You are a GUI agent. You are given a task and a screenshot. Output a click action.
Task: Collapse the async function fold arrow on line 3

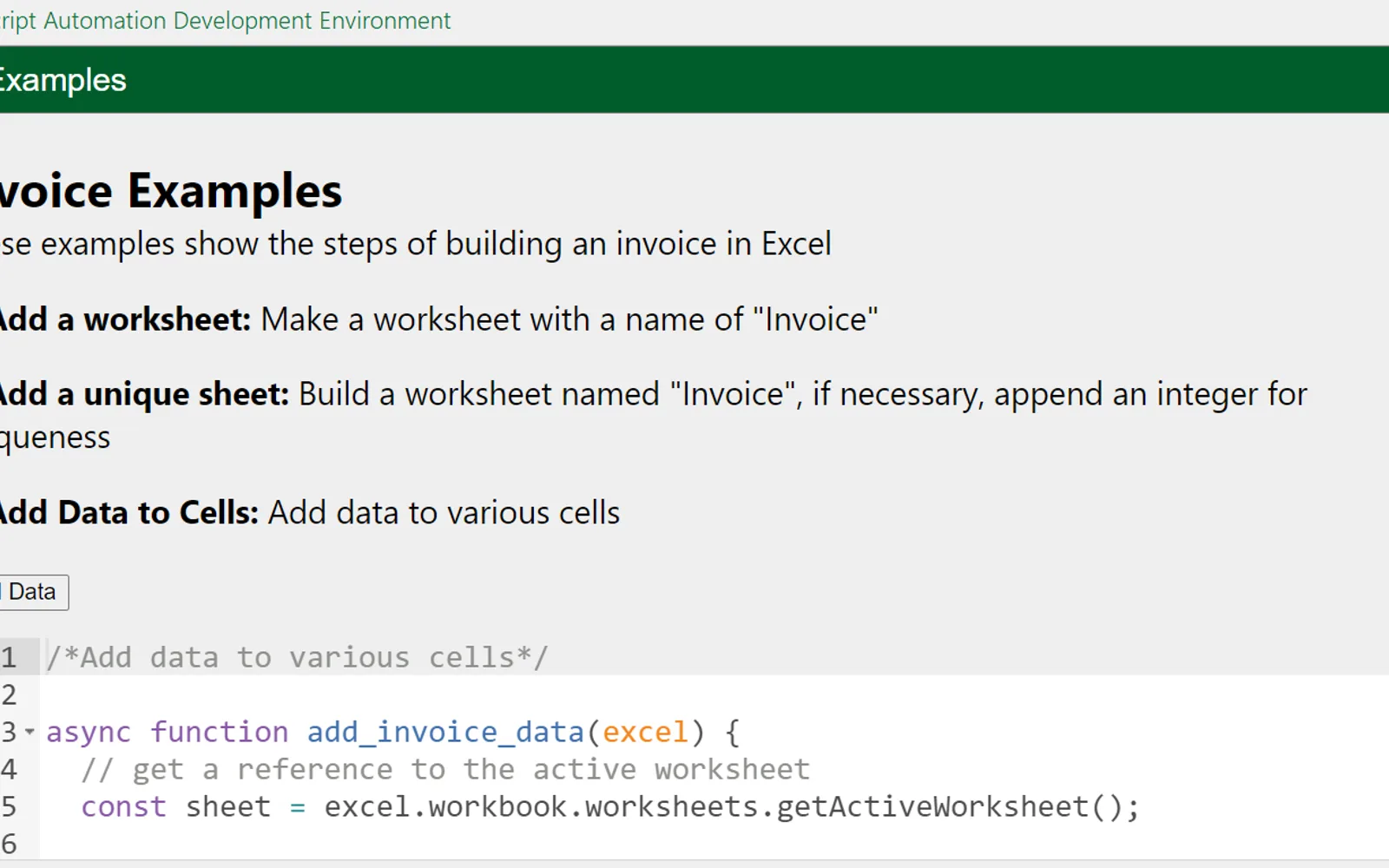pos(30,732)
